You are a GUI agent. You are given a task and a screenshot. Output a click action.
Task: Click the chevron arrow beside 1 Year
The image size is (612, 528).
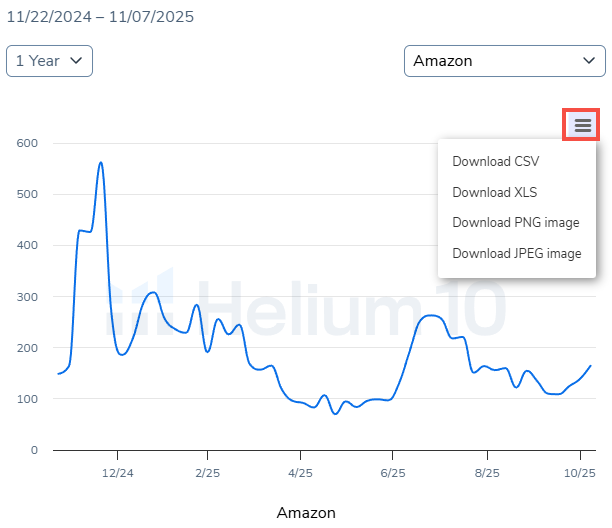(77, 61)
